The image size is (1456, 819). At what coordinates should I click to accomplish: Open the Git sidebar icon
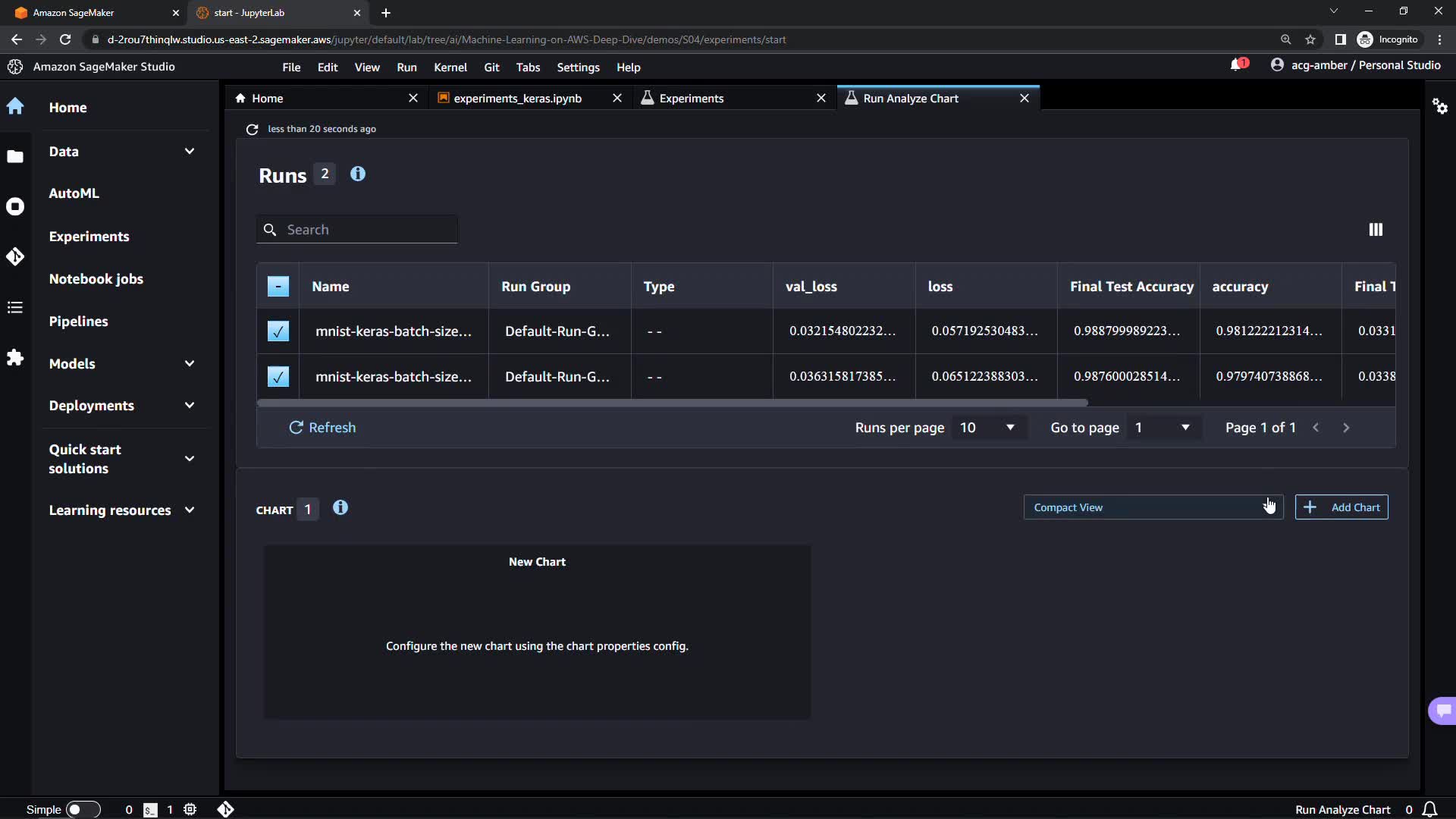point(15,256)
